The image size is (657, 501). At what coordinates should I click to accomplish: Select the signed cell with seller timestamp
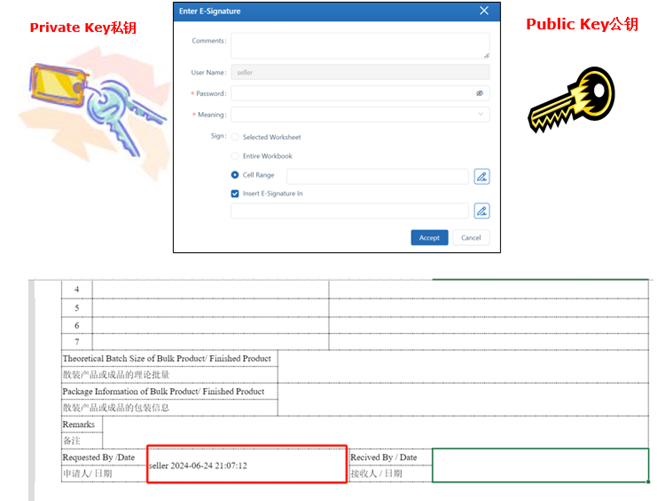click(246, 465)
